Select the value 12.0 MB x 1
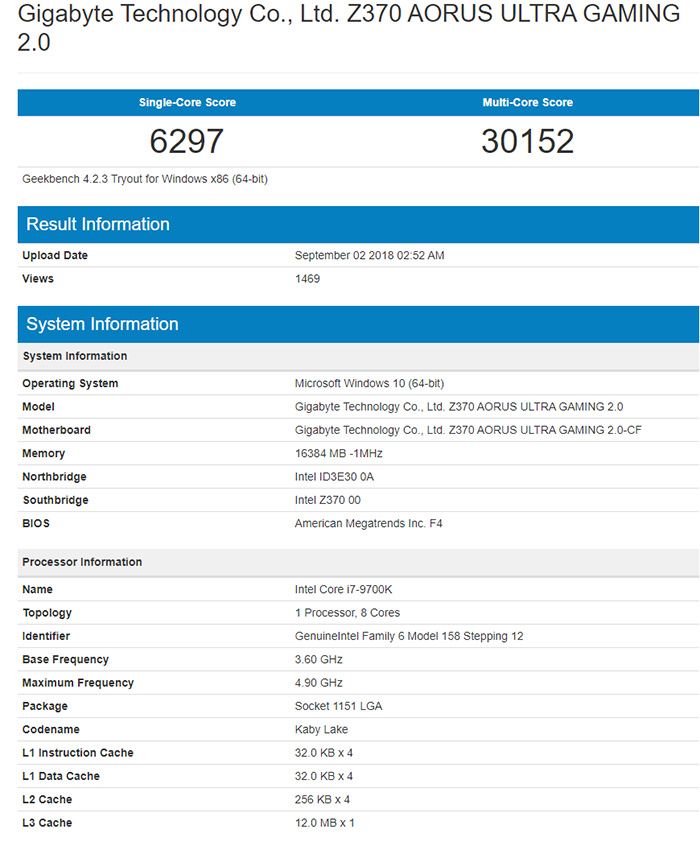 pos(324,822)
